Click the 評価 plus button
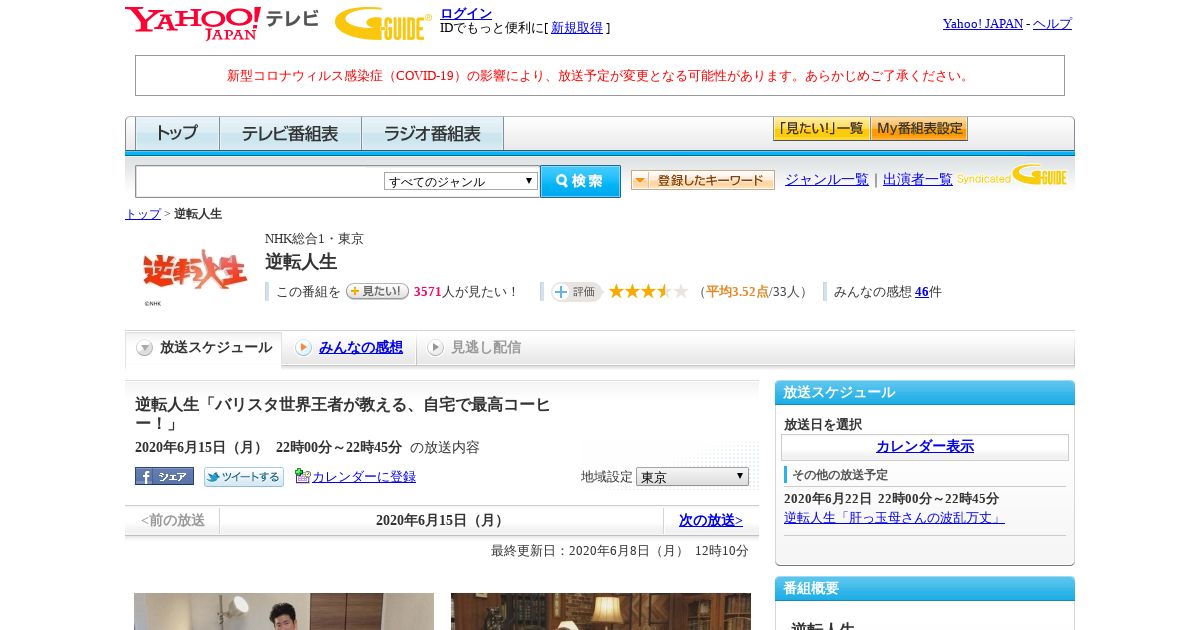 click(x=576, y=292)
